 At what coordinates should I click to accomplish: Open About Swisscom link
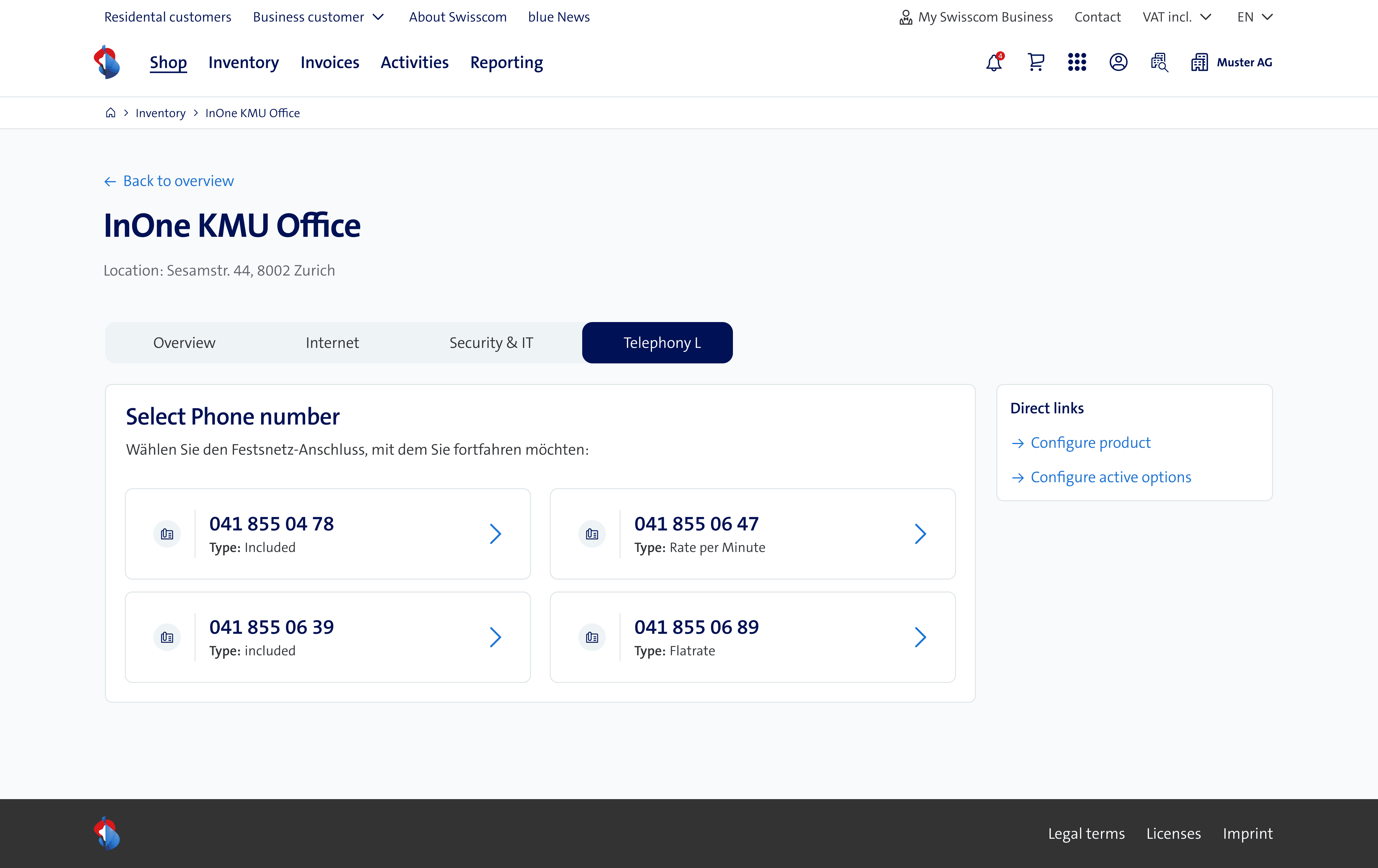pyautogui.click(x=458, y=17)
